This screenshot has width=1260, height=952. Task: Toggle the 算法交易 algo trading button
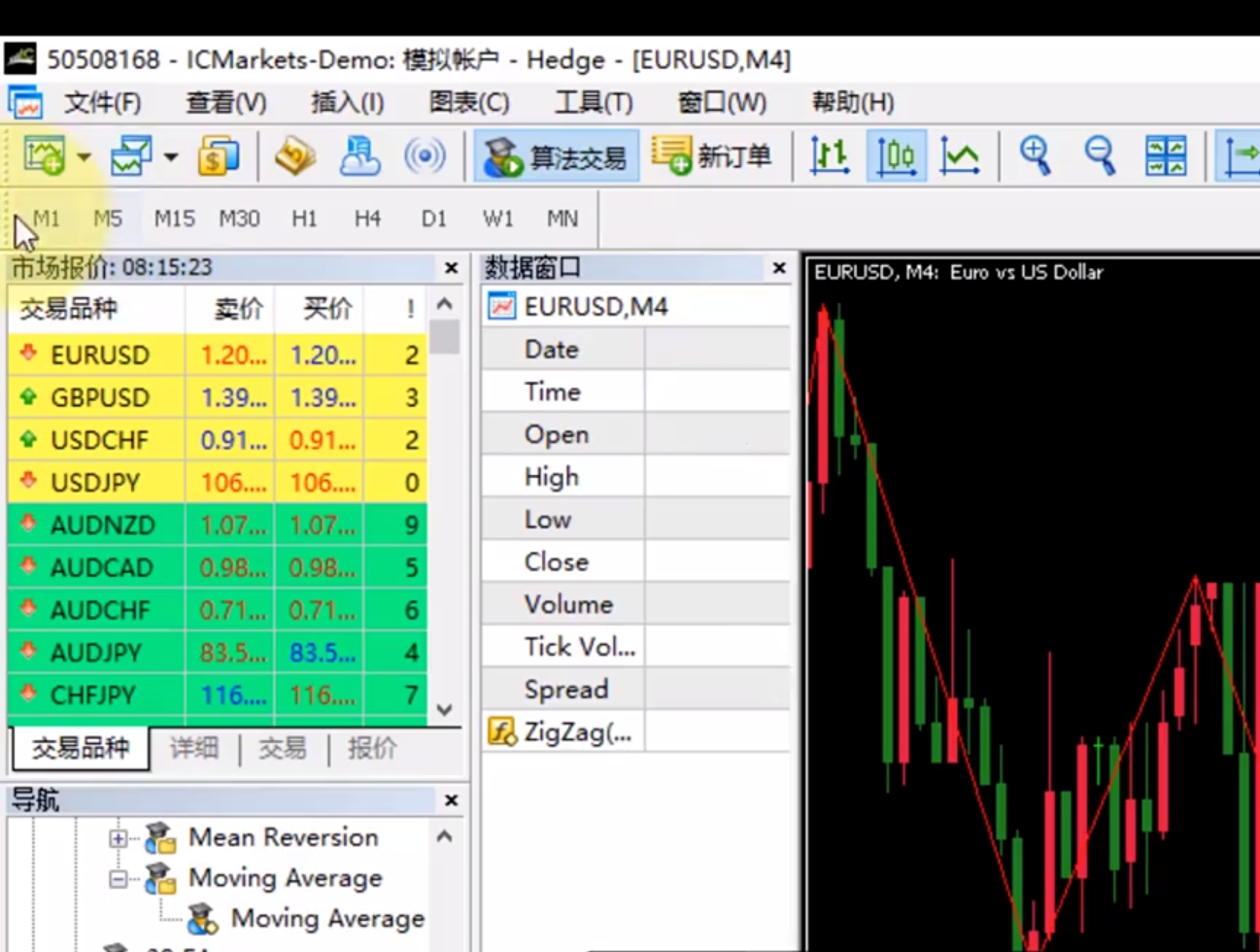tap(557, 156)
